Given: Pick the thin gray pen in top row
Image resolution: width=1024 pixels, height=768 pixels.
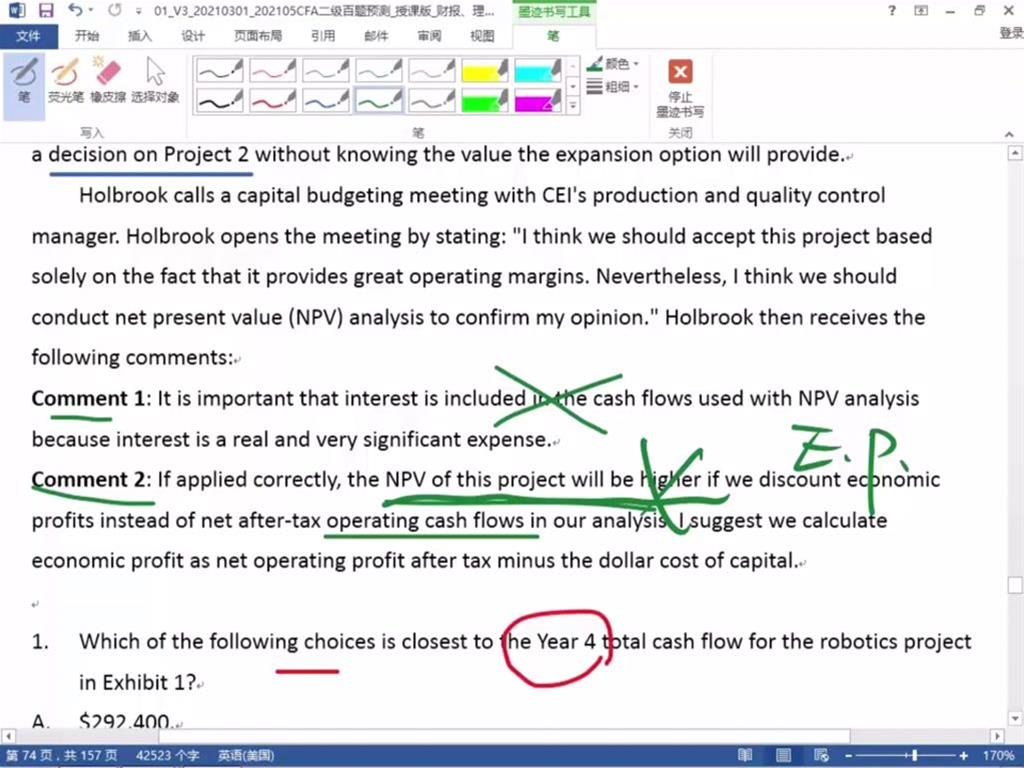Looking at the screenshot, I should pos(432,71).
